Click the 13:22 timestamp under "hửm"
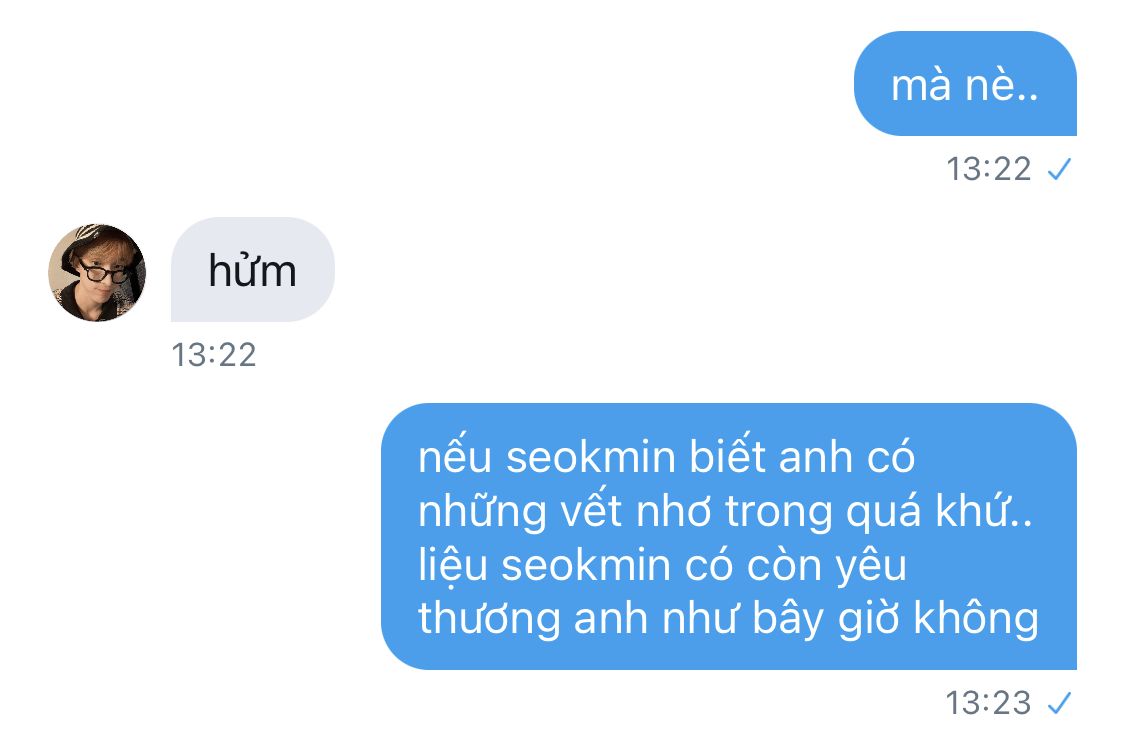1125x741 pixels. 214,355
